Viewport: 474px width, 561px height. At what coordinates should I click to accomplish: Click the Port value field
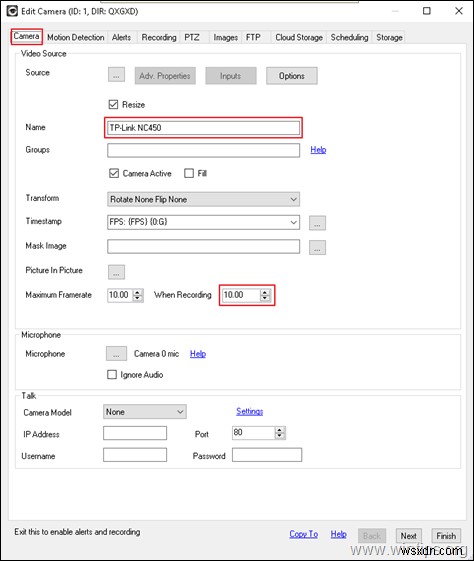[x=254, y=433]
